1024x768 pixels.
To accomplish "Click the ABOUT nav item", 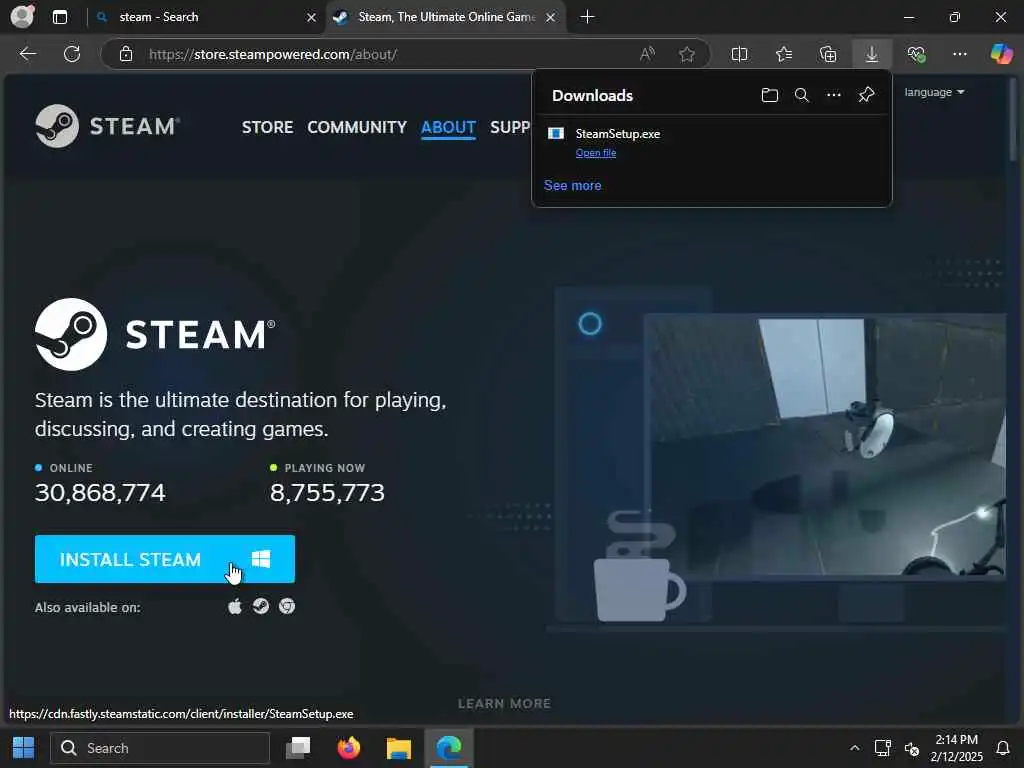I will [x=448, y=127].
